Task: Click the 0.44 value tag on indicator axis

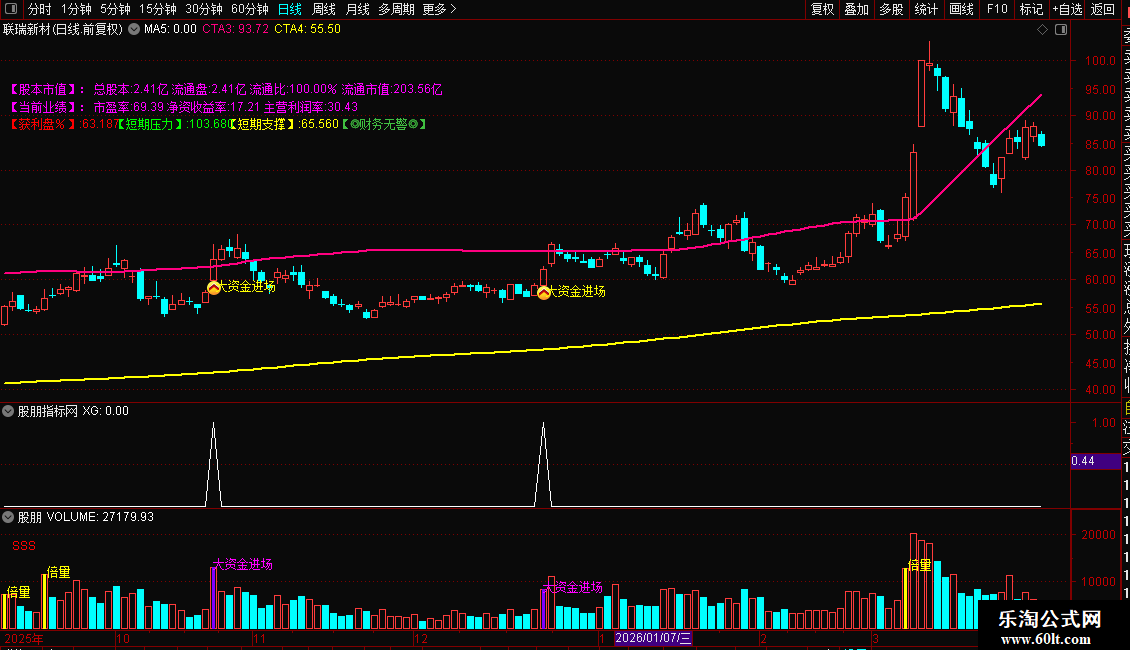Action: click(1094, 461)
